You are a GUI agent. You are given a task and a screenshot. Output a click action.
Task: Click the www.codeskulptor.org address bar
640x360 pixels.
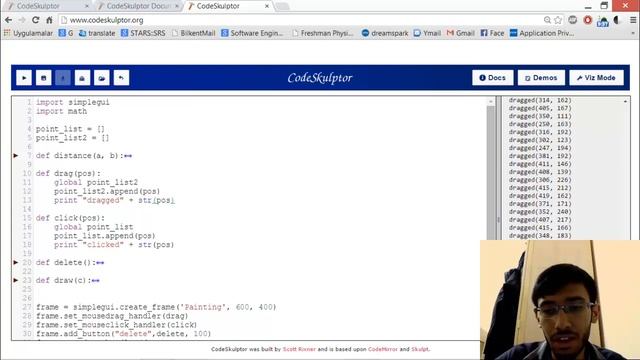click(x=302, y=20)
